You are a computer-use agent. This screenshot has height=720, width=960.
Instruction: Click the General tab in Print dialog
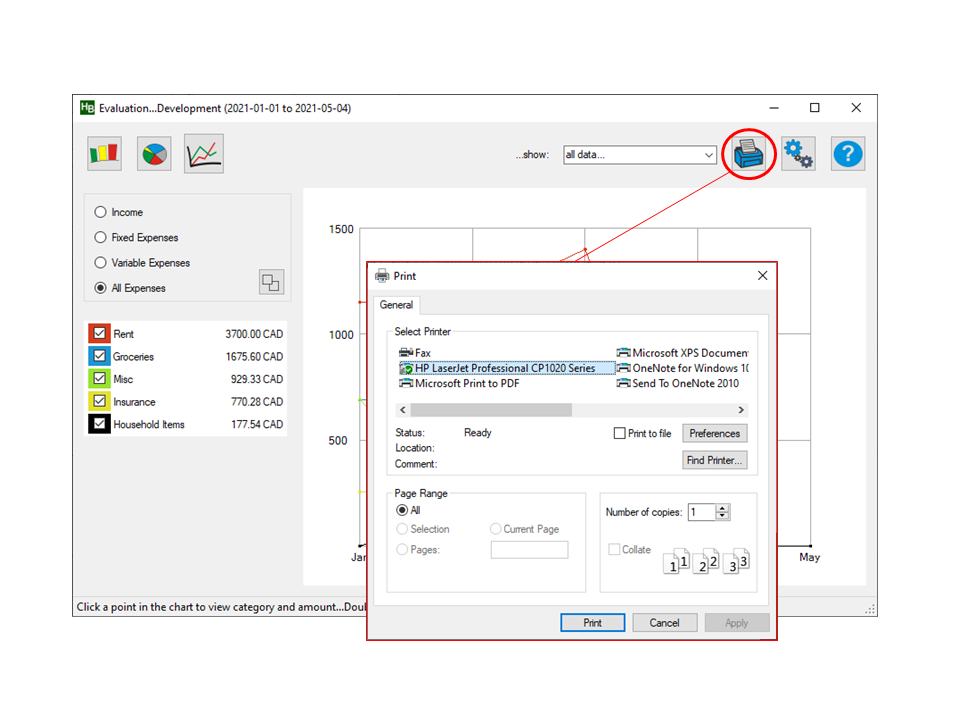click(397, 305)
